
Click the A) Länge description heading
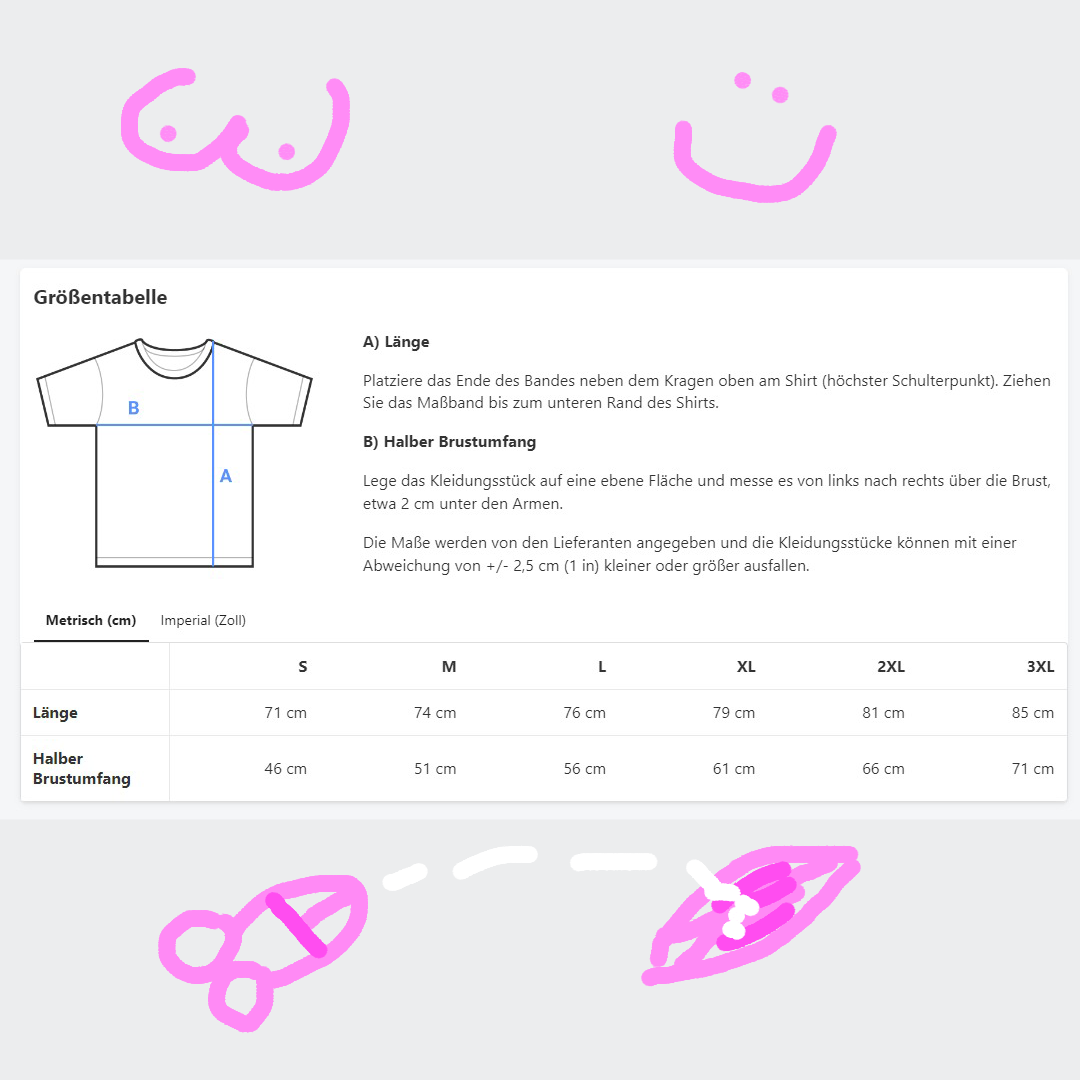tap(396, 342)
